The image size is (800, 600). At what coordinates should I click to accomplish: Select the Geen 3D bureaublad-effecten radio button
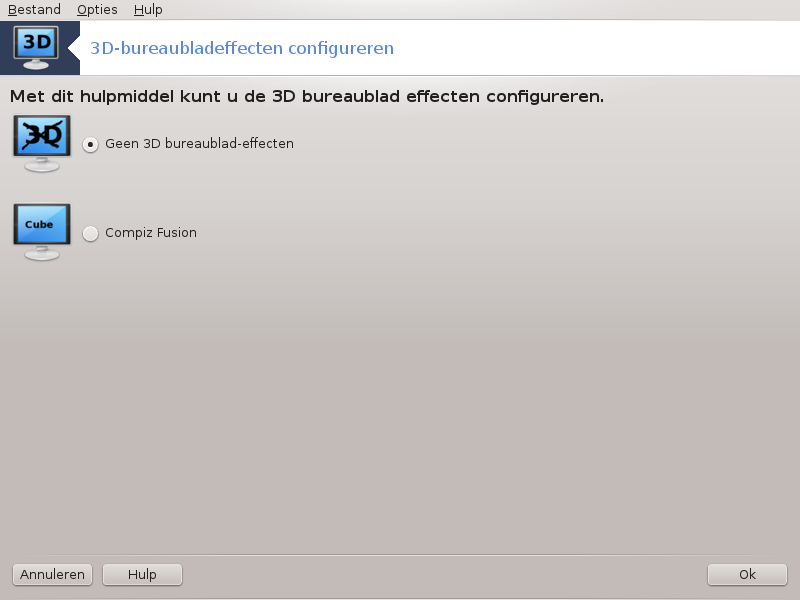[90, 144]
